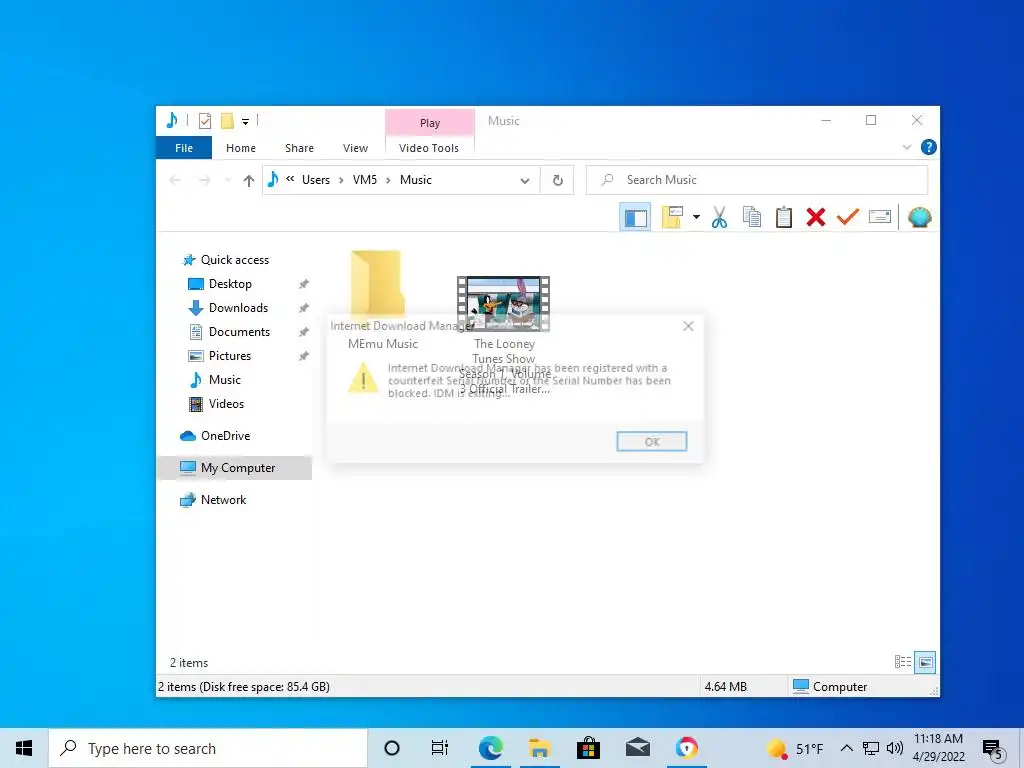Expand the ribbon with the chevron
1024x768 pixels.
(906, 148)
